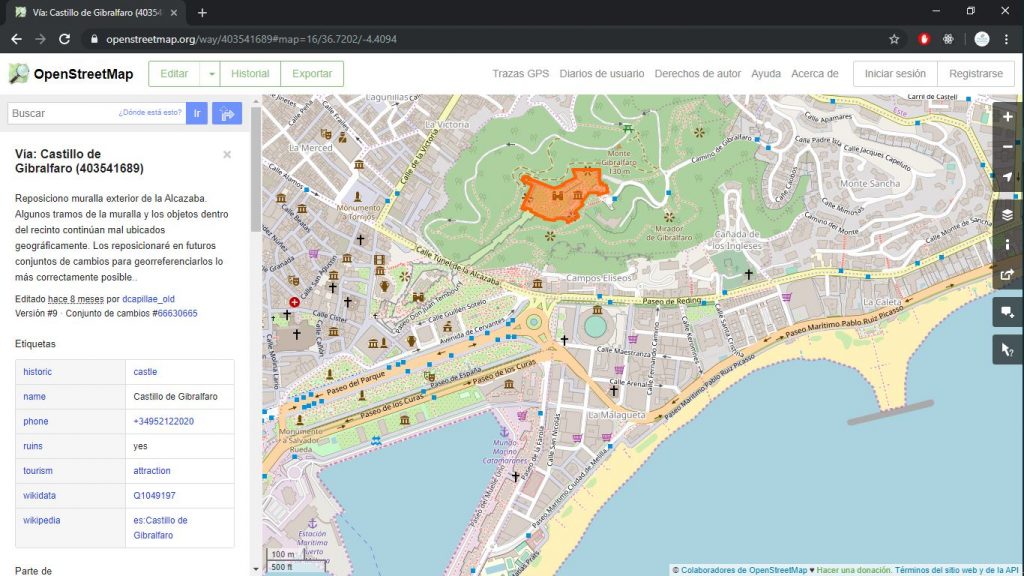
Task: Select the show my location arrow icon
Action: tap(1007, 177)
